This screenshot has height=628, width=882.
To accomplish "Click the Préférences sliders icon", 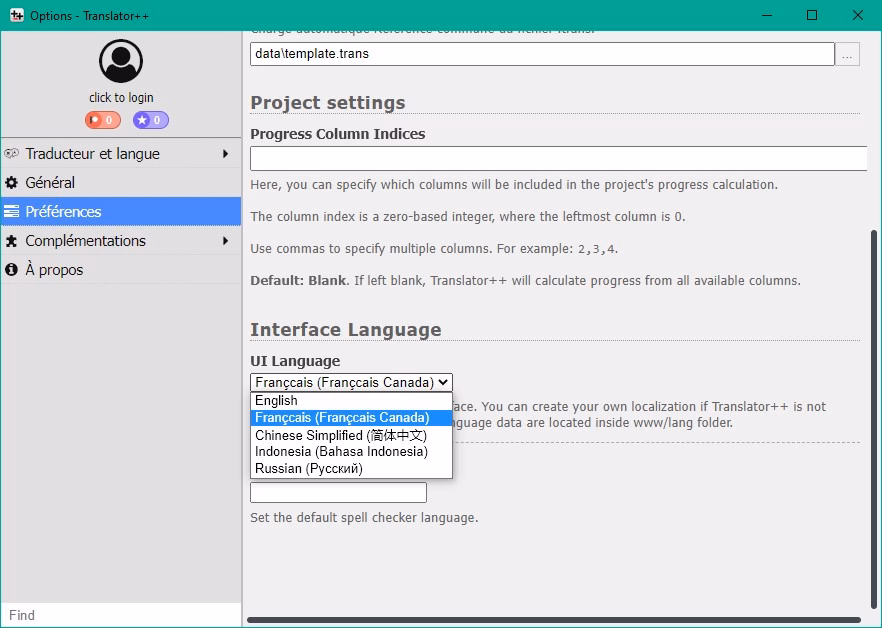I will pos(11,212).
